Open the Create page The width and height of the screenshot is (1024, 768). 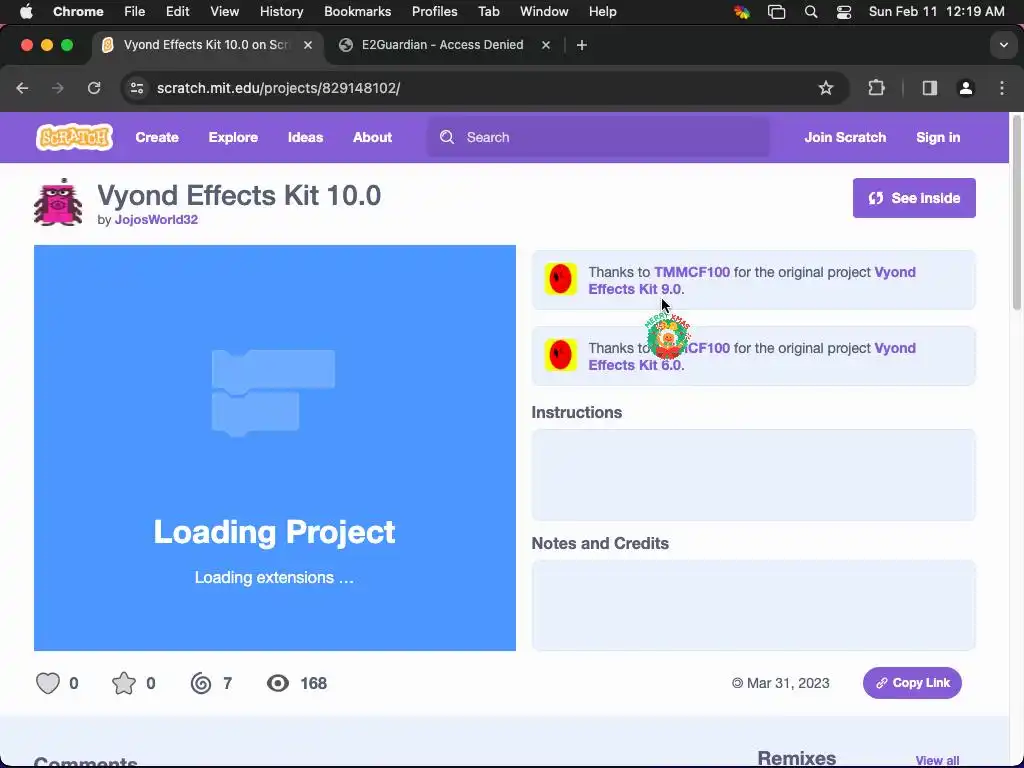coord(157,137)
